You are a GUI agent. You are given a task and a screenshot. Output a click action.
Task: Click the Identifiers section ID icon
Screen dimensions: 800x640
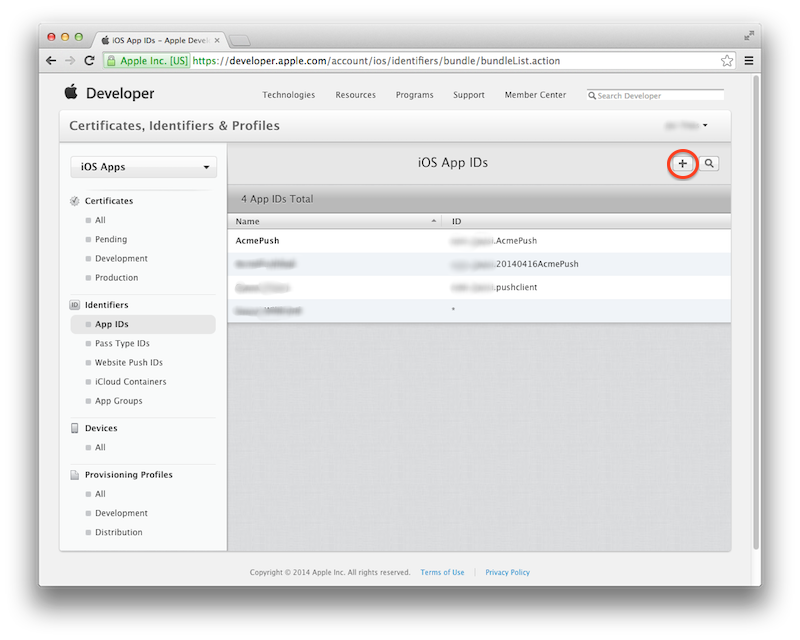[x=74, y=305]
